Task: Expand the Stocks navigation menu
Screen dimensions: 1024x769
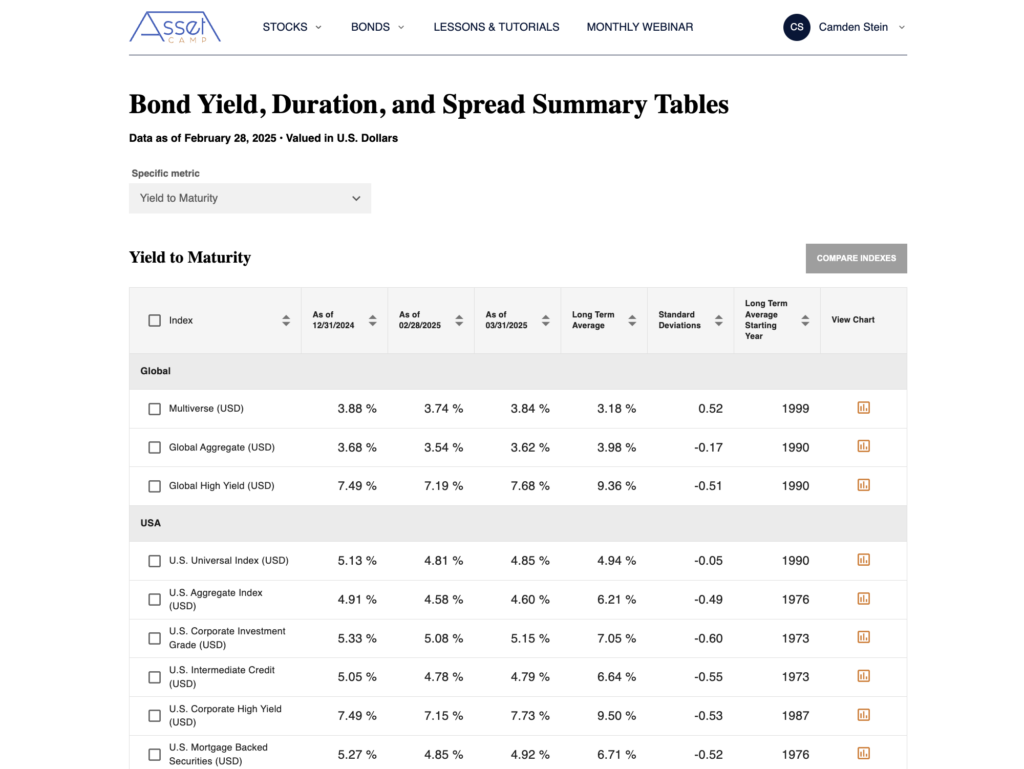Action: [292, 27]
